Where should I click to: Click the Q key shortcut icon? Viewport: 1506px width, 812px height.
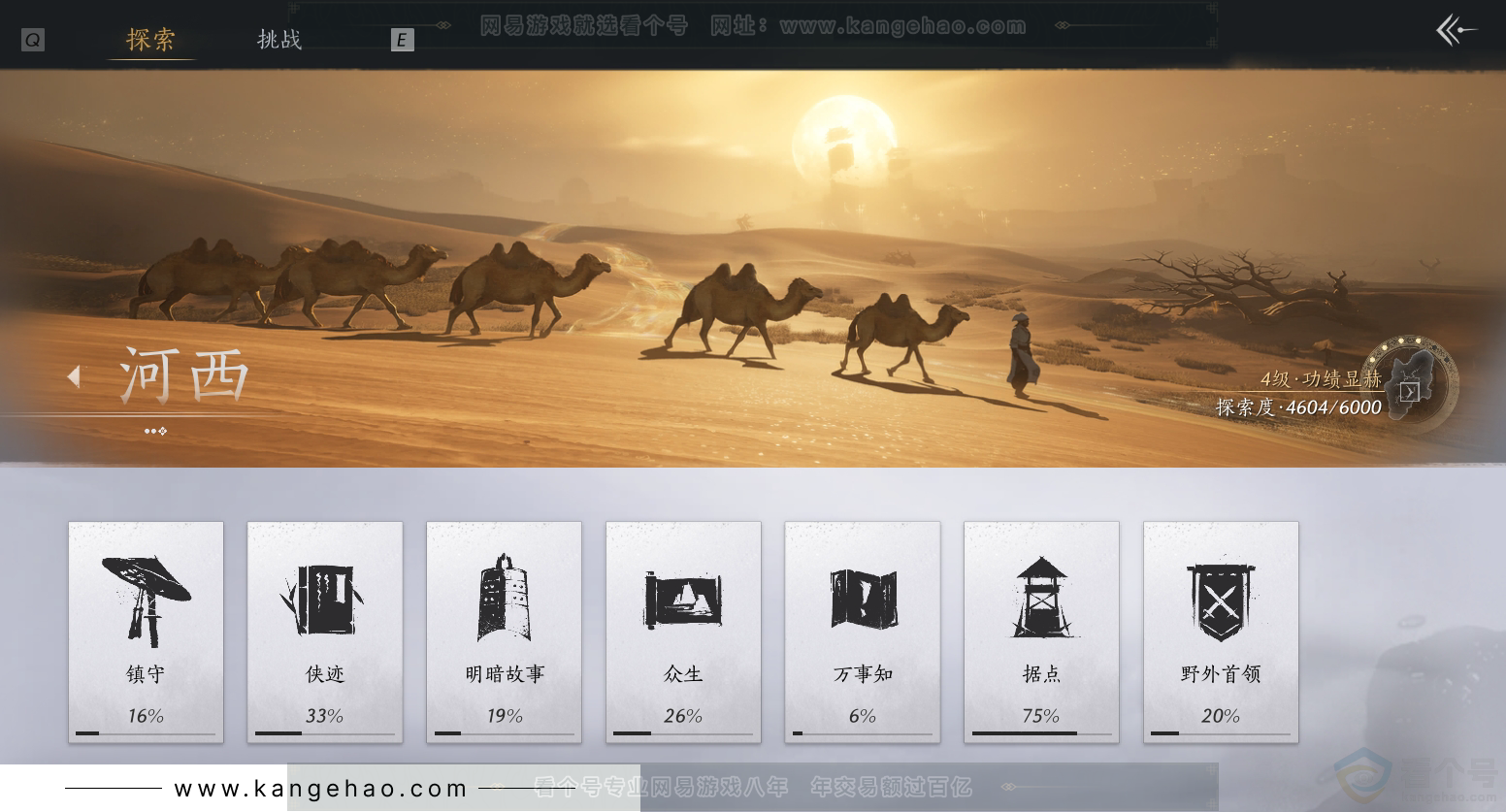(x=33, y=40)
